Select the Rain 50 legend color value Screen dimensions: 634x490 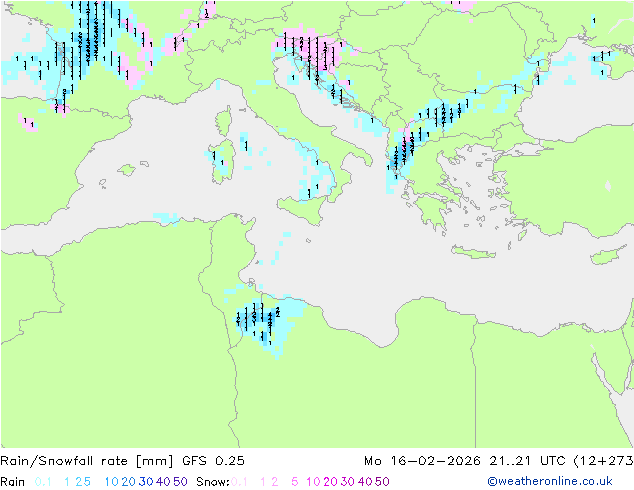(180, 482)
